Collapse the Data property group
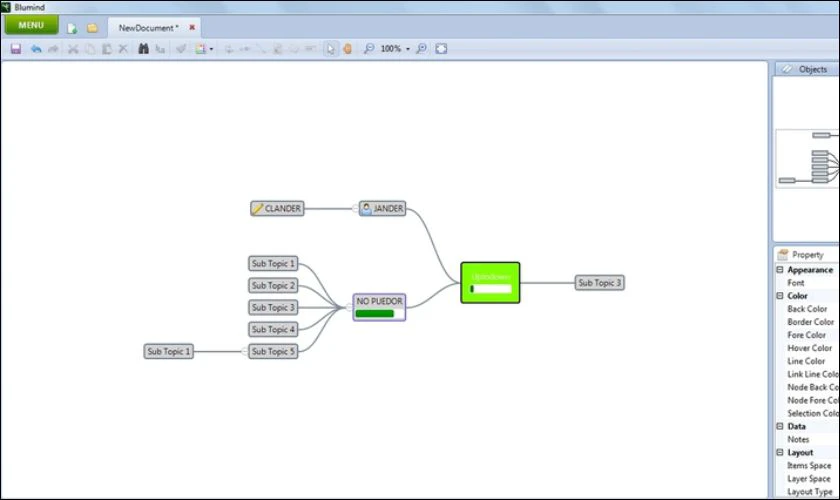 tap(780, 426)
